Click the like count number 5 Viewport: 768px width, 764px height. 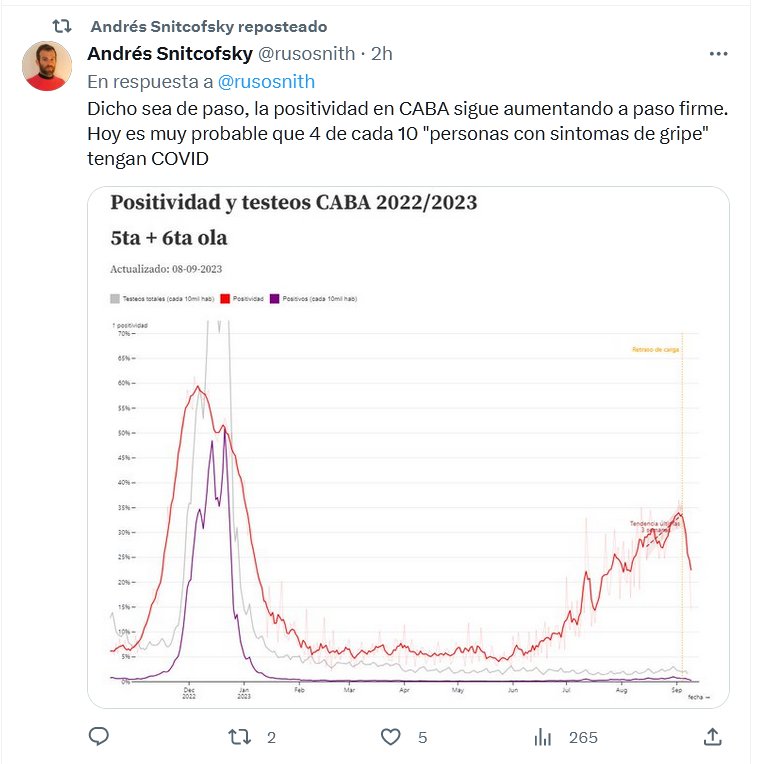pyautogui.click(x=423, y=737)
